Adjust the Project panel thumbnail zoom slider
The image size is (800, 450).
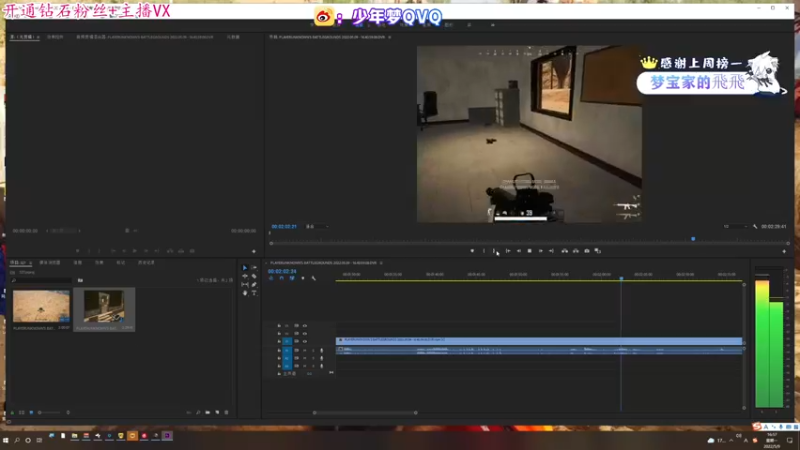49,412
